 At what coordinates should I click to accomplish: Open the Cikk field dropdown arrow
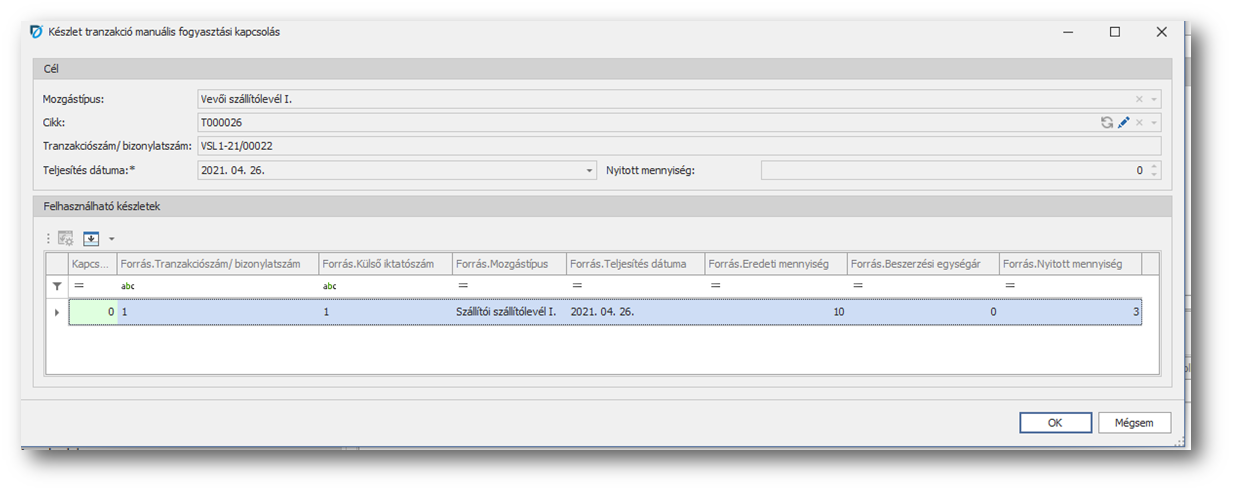point(1154,122)
